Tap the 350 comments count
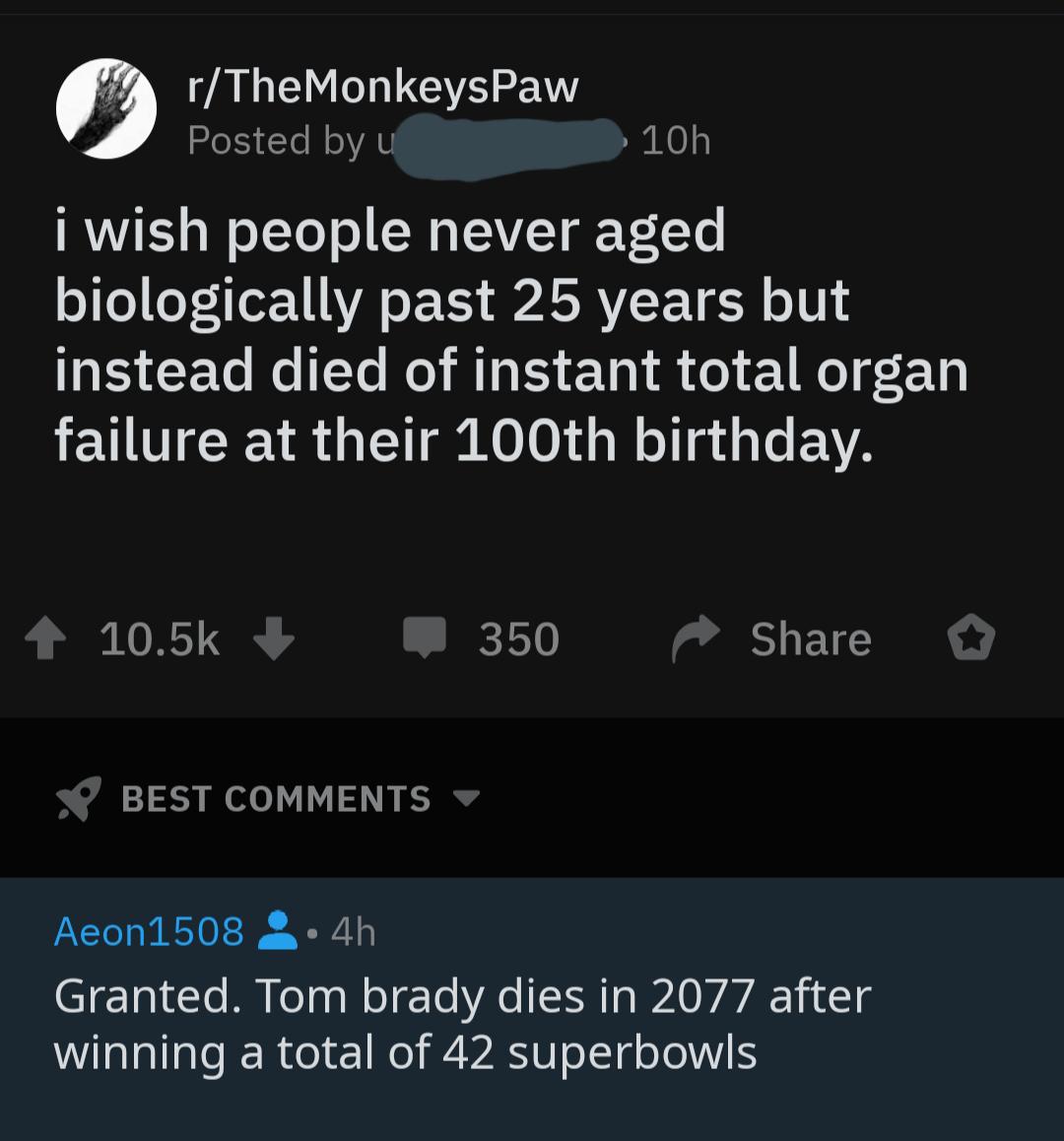This screenshot has height=1141, width=1064. pos(519,639)
